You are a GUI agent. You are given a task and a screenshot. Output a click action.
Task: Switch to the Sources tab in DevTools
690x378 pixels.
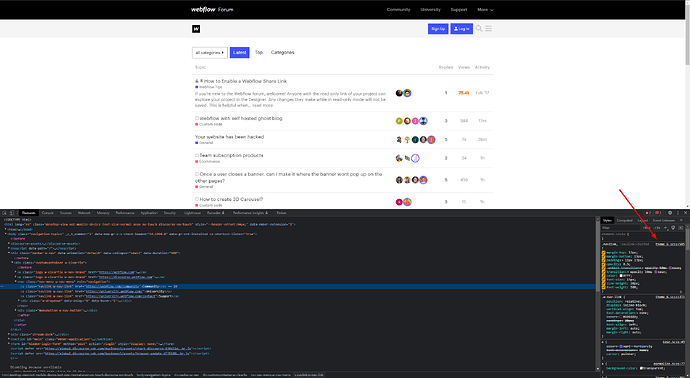pos(66,213)
